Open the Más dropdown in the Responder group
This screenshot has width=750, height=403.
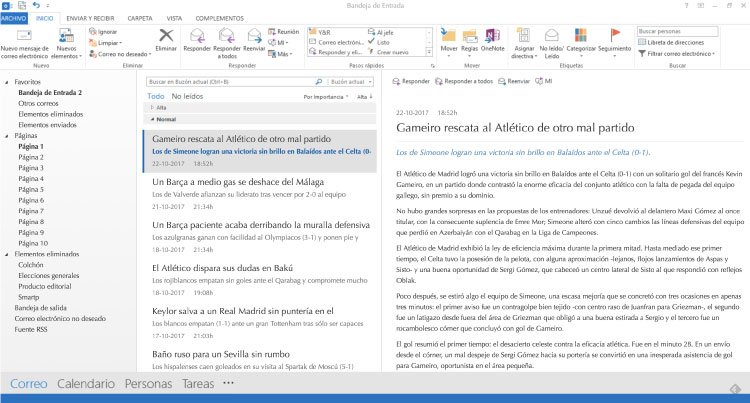click(x=280, y=54)
